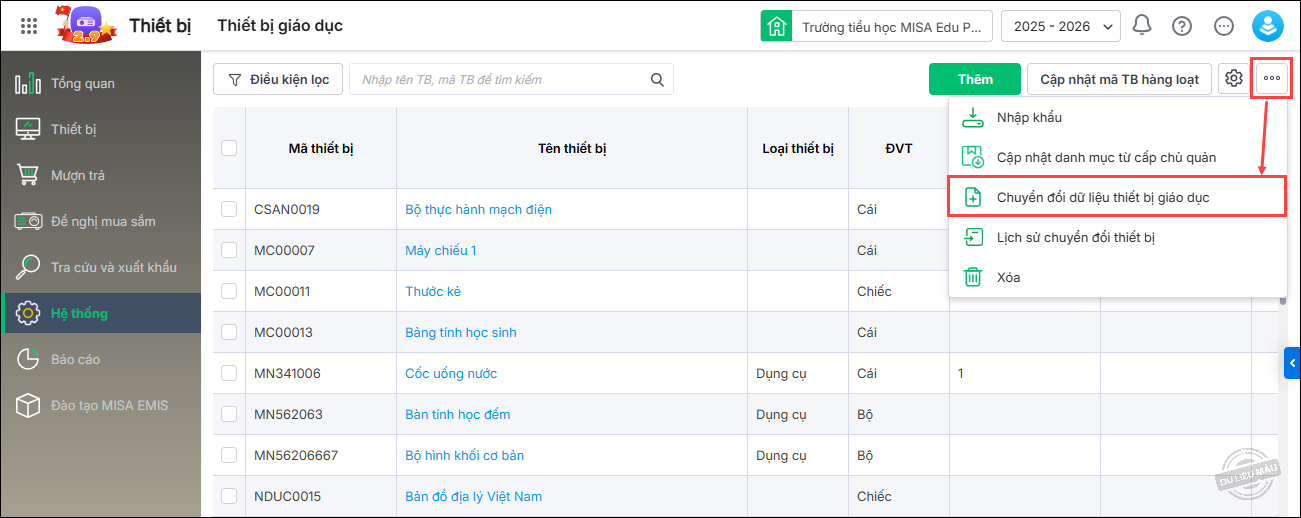Click the search magnifier icon
Viewport: 1301px width, 518px height.
657,80
